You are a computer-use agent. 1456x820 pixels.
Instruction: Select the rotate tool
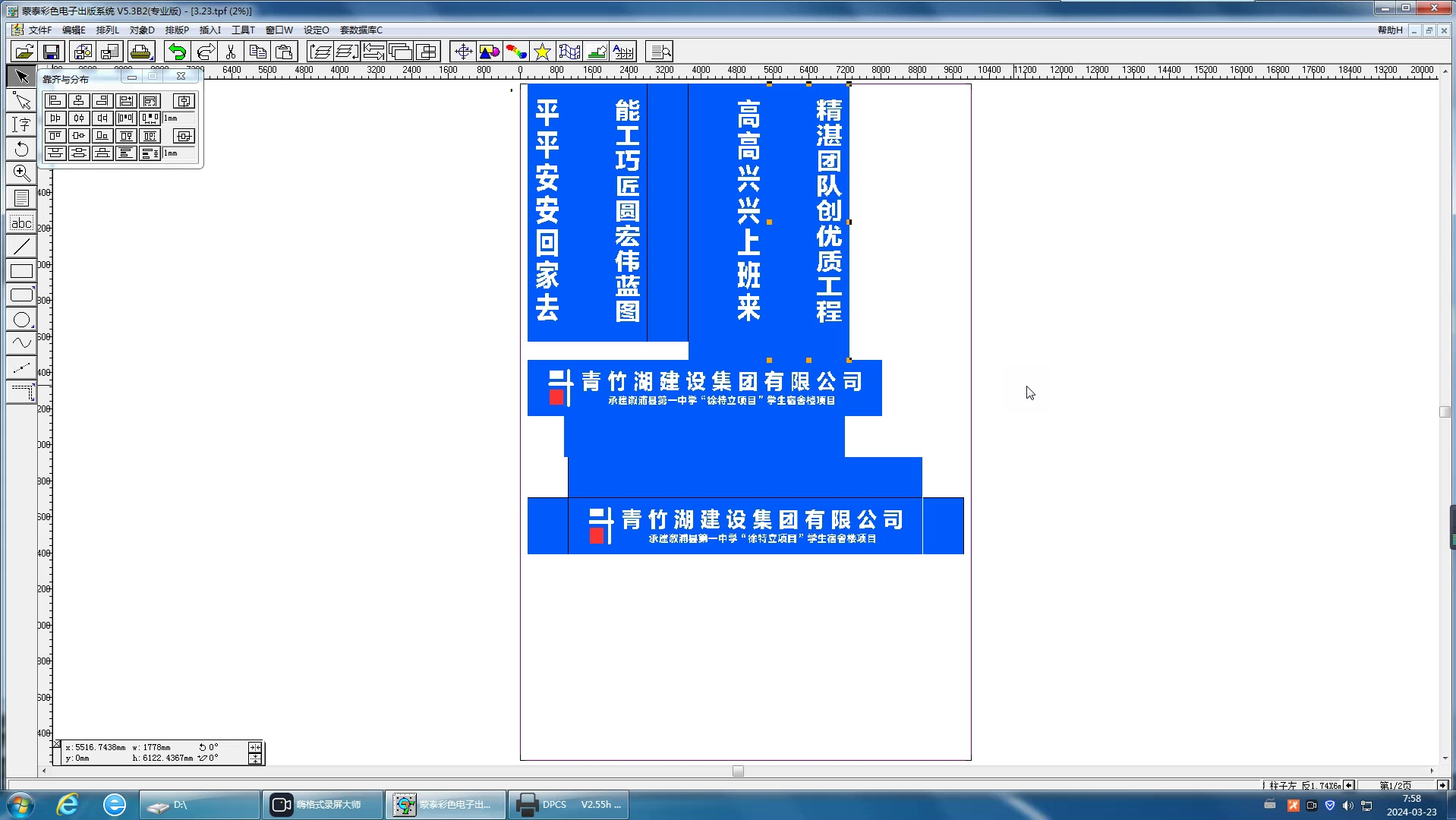pyautogui.click(x=21, y=149)
